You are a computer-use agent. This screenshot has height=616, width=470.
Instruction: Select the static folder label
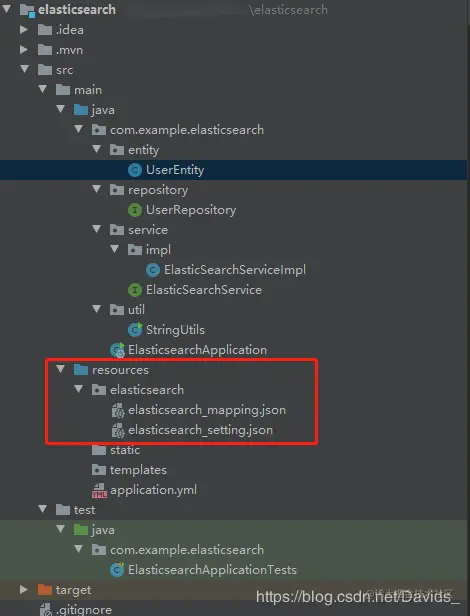pos(125,450)
